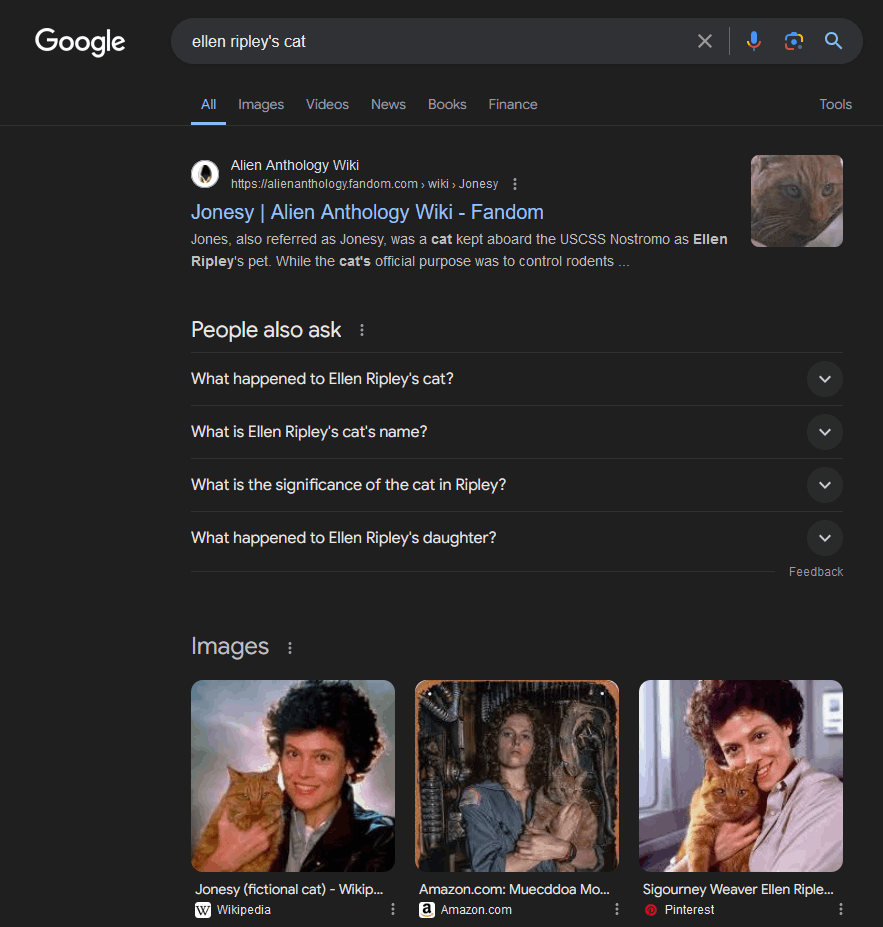Click the Tools button
Screen dimensions: 883x927
point(835,104)
